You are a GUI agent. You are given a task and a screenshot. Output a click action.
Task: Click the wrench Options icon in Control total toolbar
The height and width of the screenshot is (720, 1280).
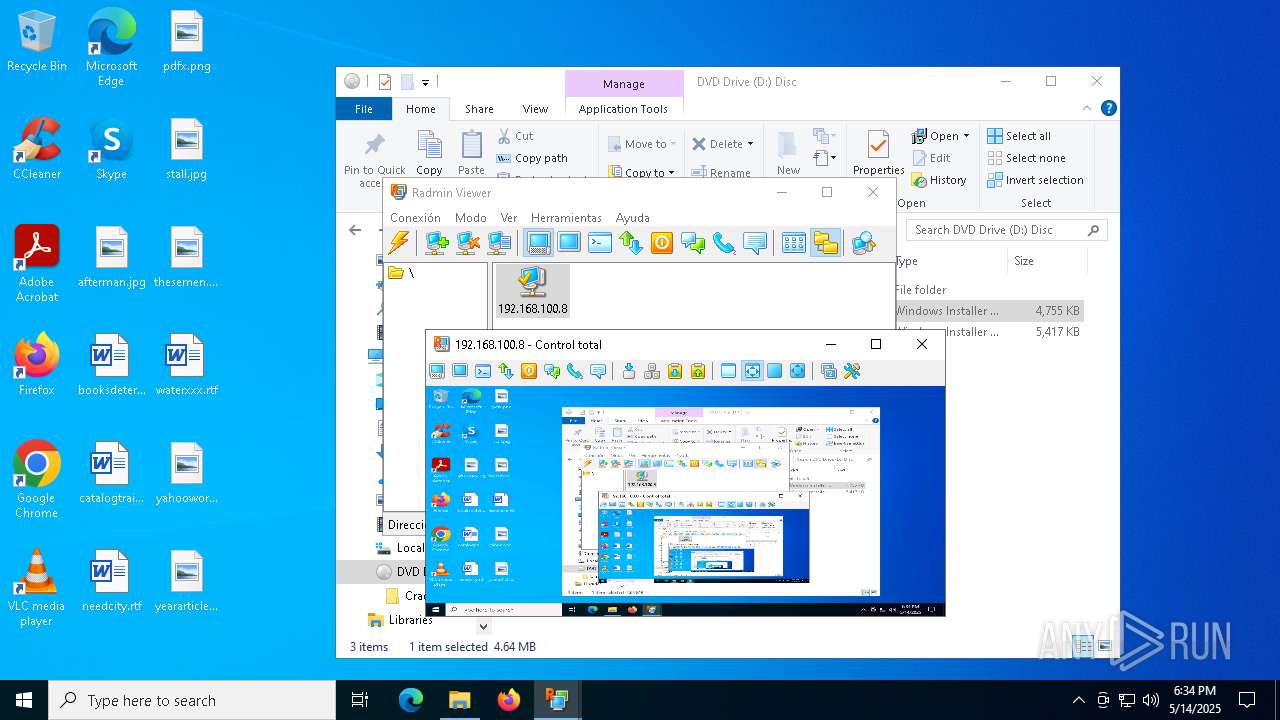[x=852, y=371]
